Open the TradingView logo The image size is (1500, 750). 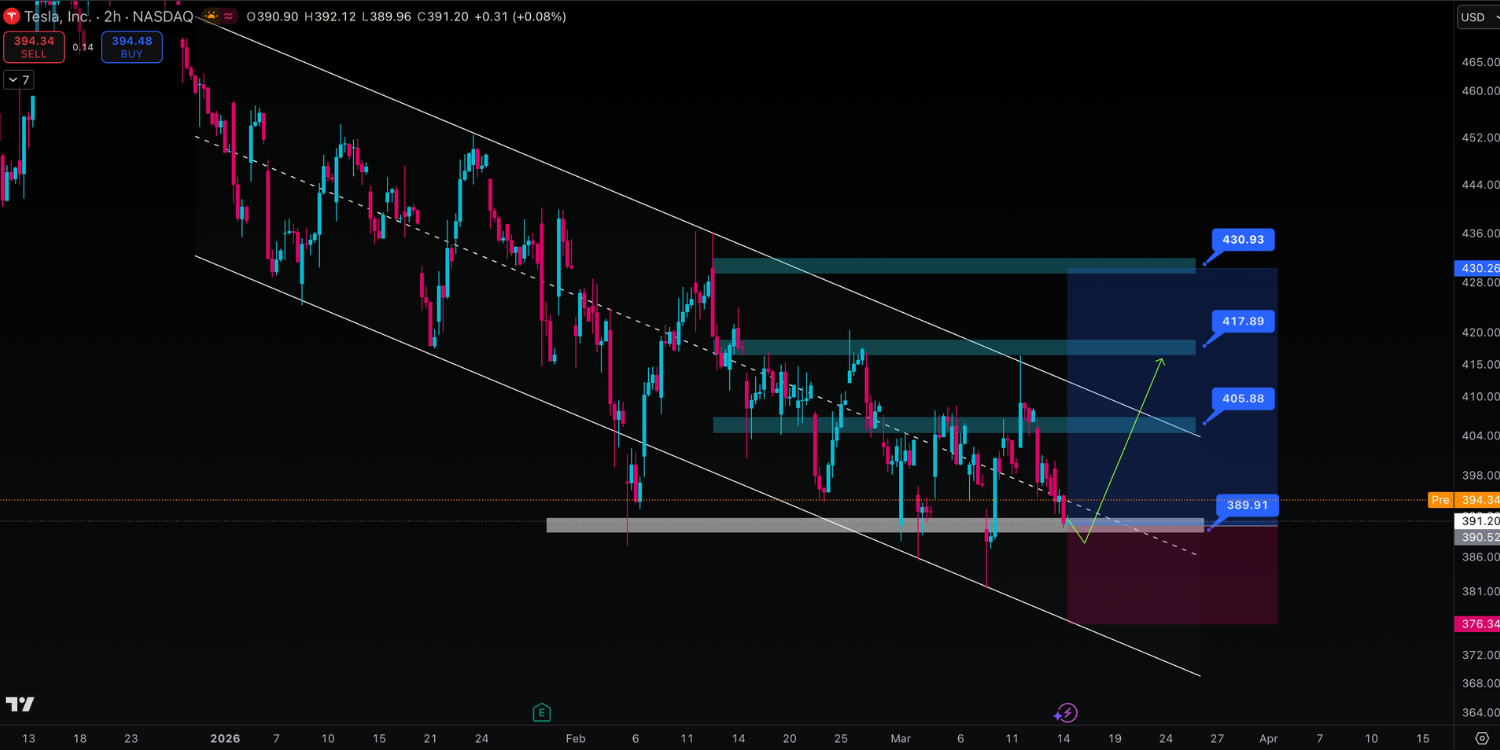tap(20, 704)
